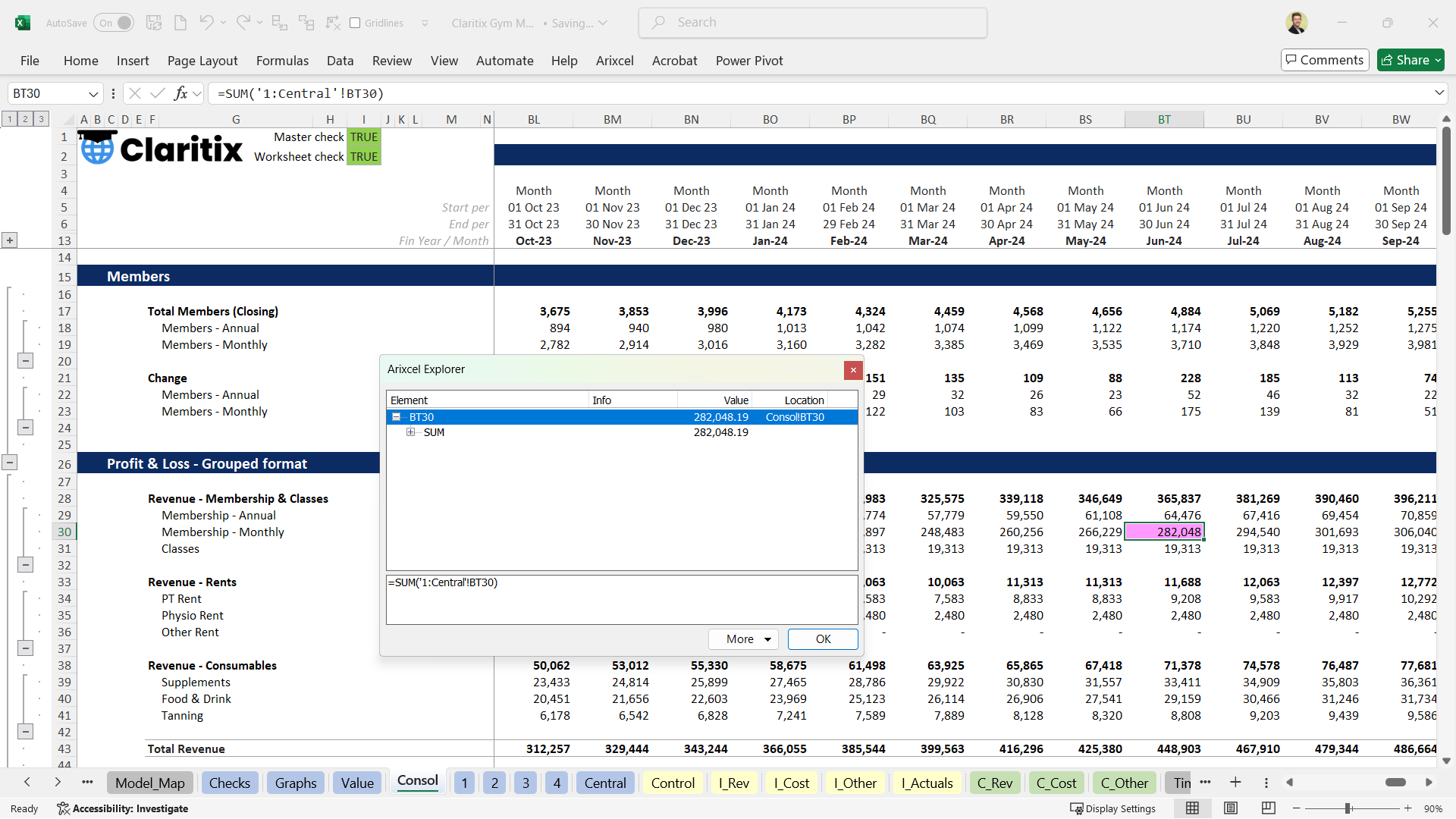Click the outline level 2 button

pos(25,119)
